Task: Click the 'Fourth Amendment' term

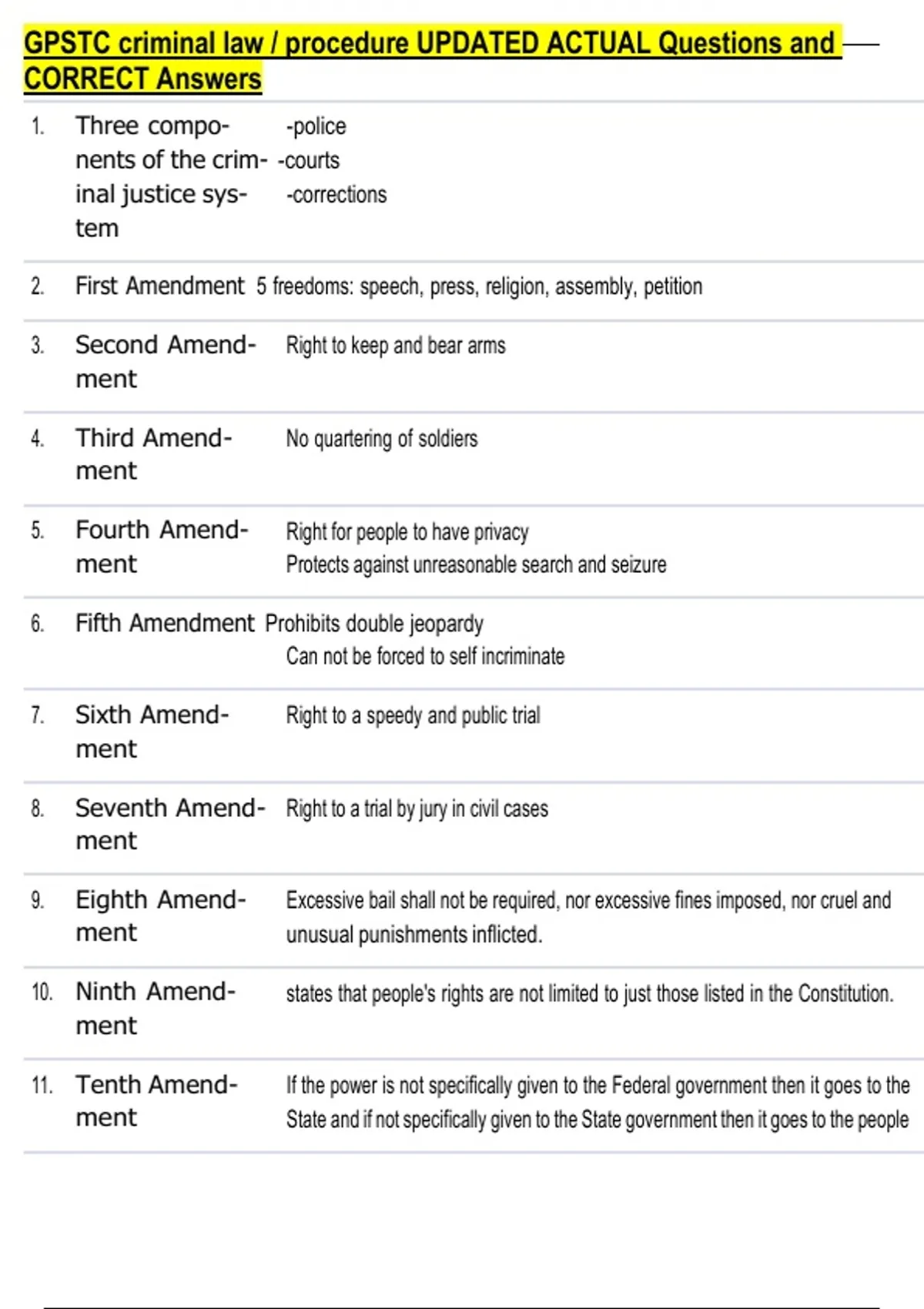Action: click(x=162, y=546)
